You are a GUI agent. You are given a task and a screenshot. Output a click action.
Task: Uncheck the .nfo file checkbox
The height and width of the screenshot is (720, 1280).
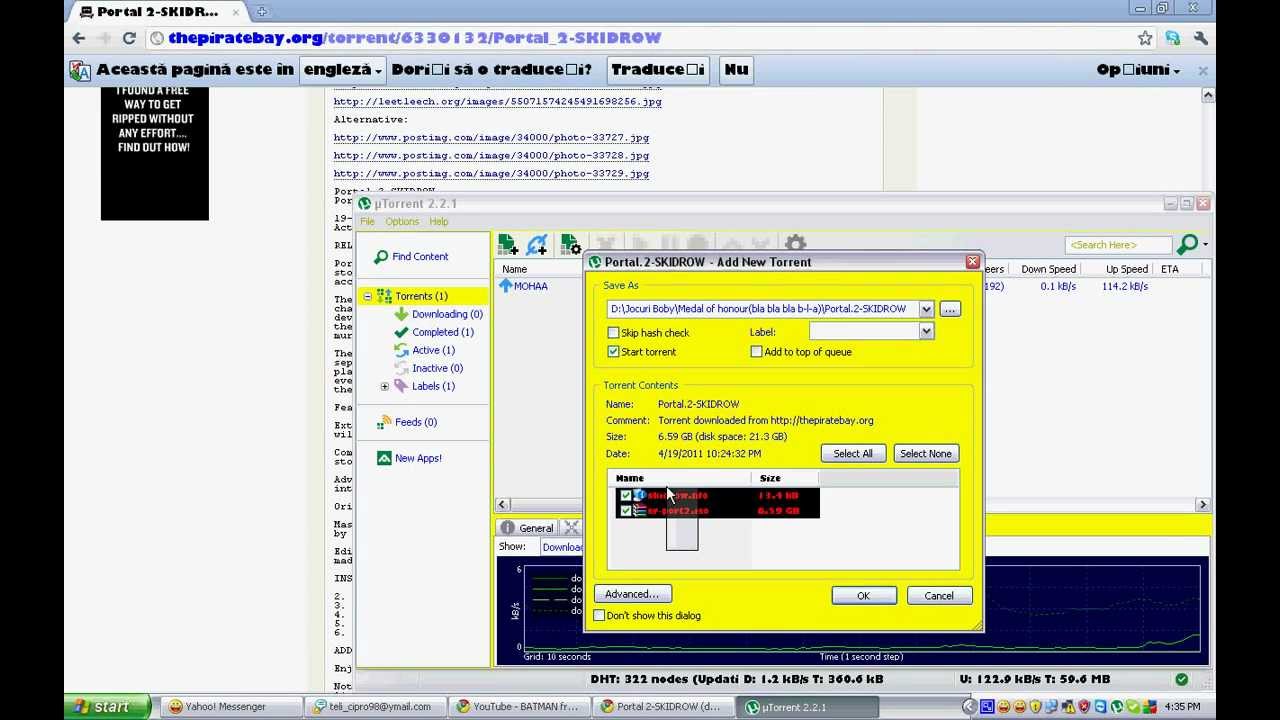point(626,495)
